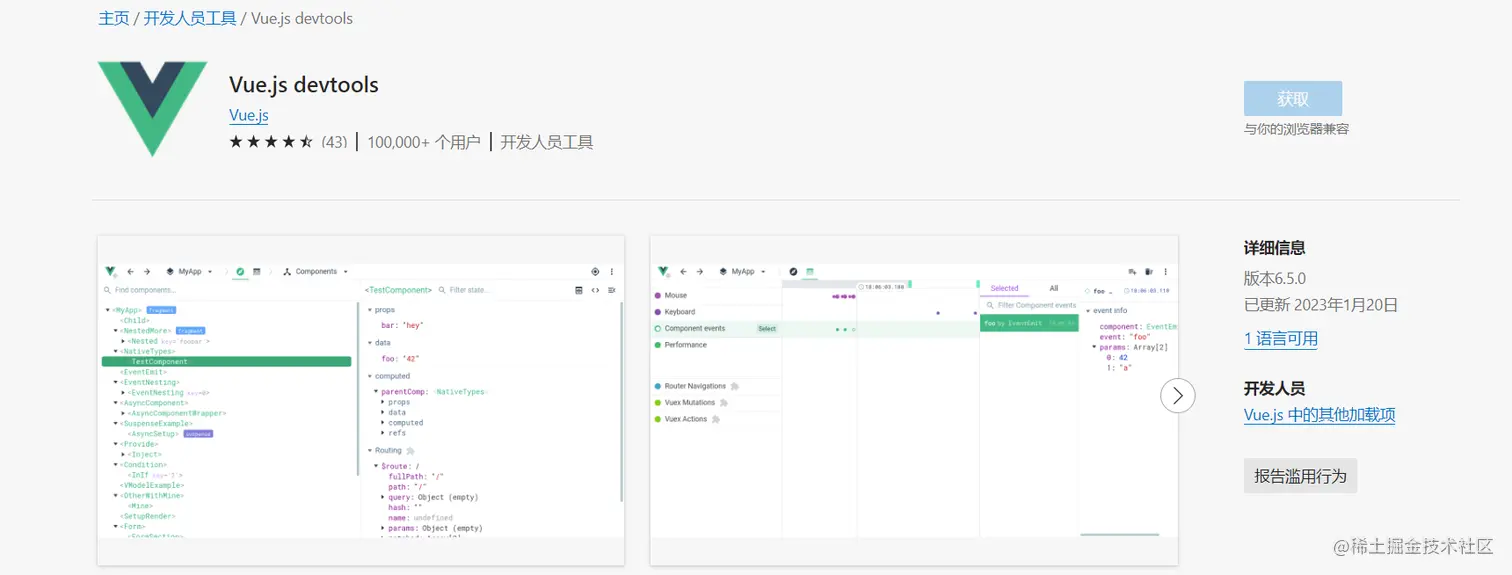The height and width of the screenshot is (575, 1512).
Task: Select the 100,000+ 个用户 text
Action: 424,142
